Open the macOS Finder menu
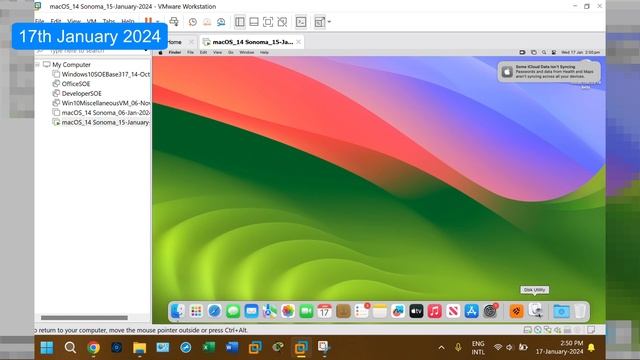 pyautogui.click(x=175, y=53)
